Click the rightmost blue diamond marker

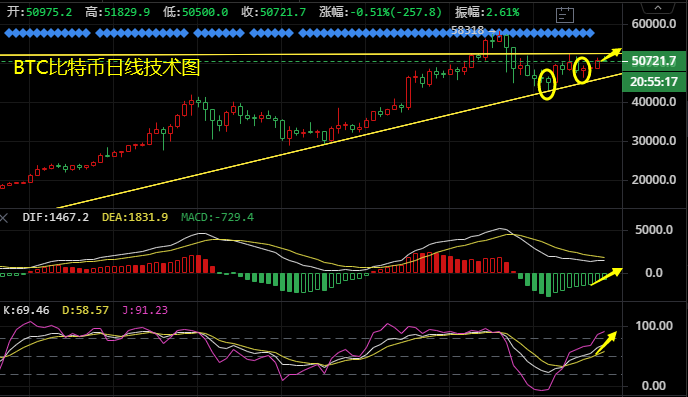(x=591, y=33)
